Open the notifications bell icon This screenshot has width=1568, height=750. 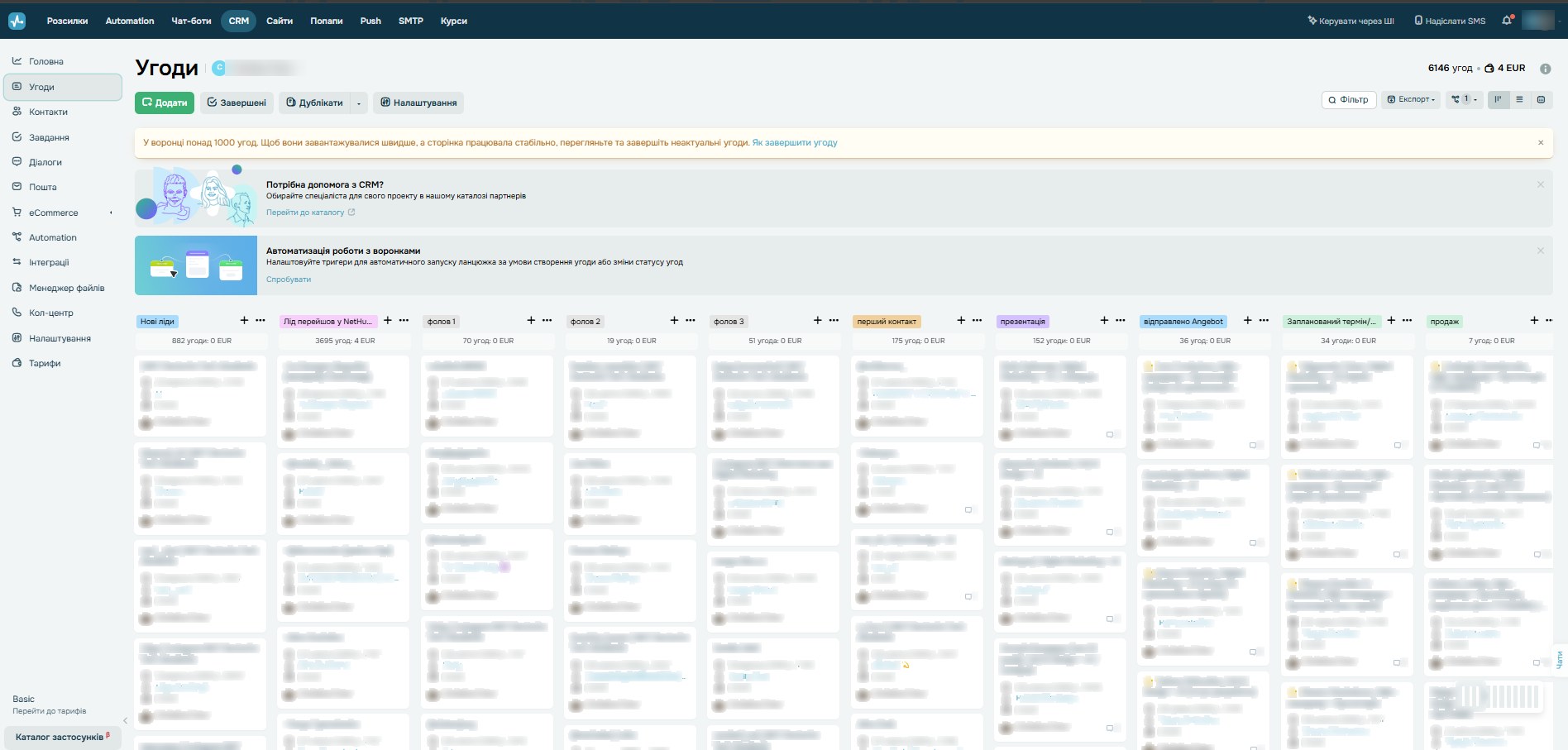pyautogui.click(x=1507, y=21)
